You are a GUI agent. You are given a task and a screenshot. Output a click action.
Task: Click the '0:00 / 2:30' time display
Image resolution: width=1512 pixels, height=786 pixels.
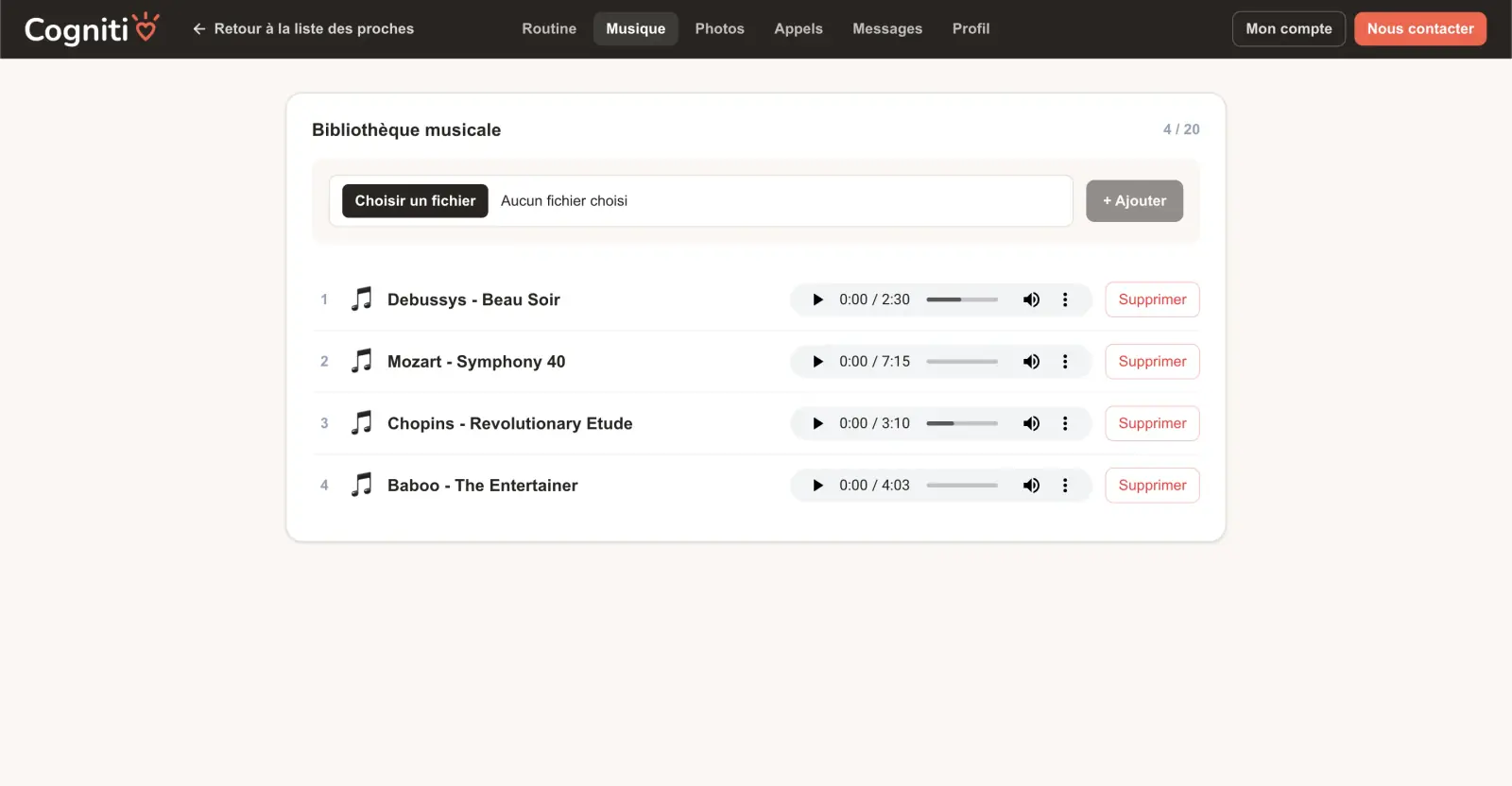point(875,299)
